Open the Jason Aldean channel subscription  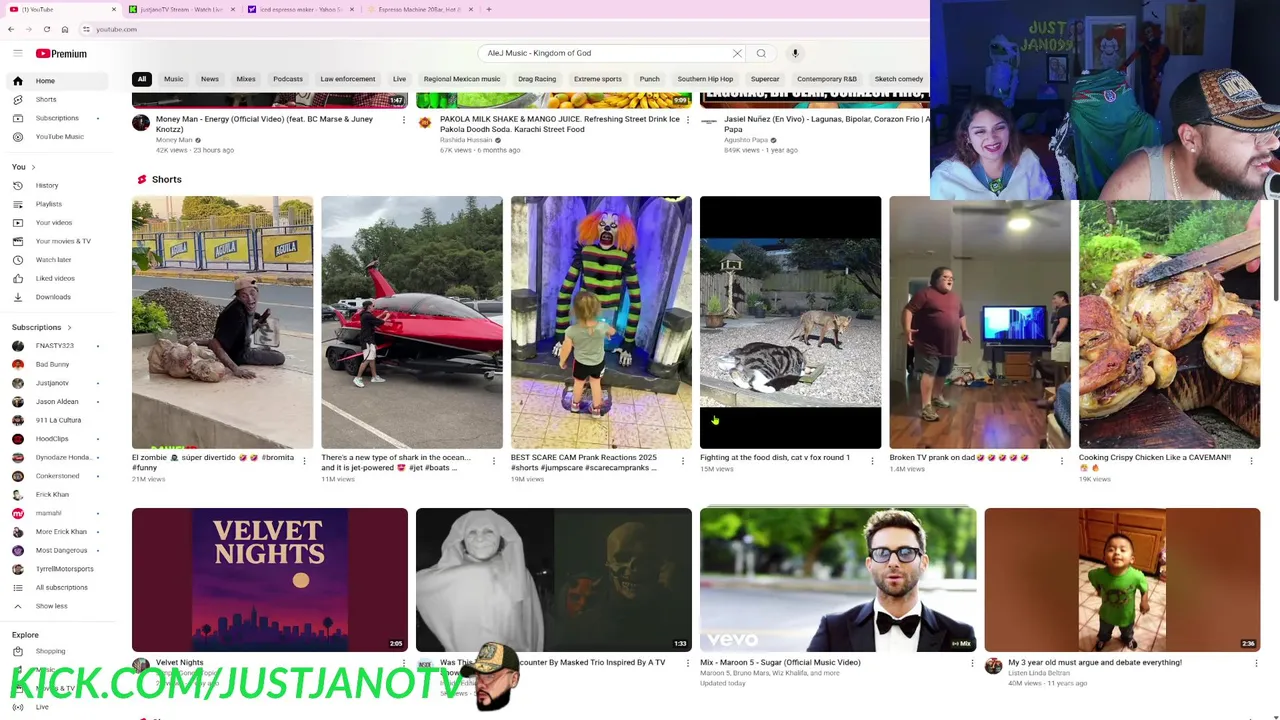[57, 401]
